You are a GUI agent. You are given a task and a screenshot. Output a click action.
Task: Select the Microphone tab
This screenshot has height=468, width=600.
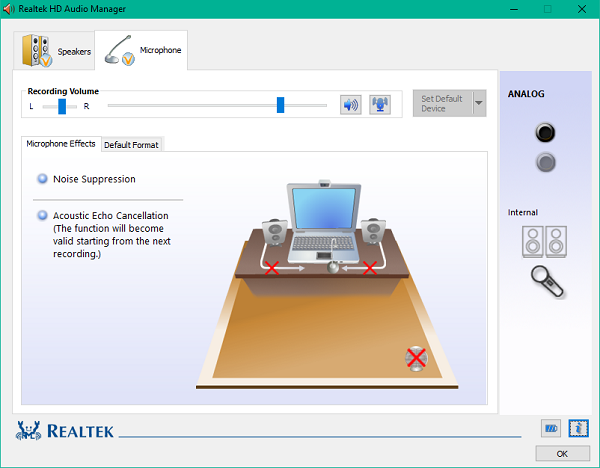141,50
